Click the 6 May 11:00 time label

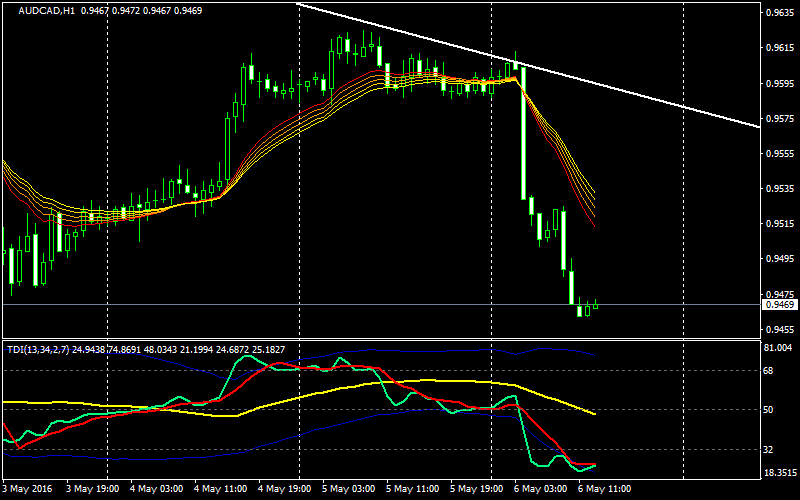pyautogui.click(x=602, y=489)
